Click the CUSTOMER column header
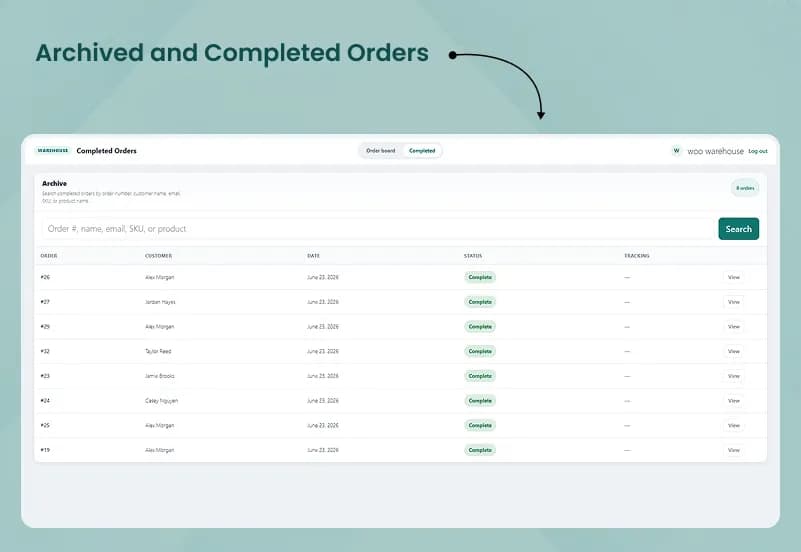 [x=158, y=255]
